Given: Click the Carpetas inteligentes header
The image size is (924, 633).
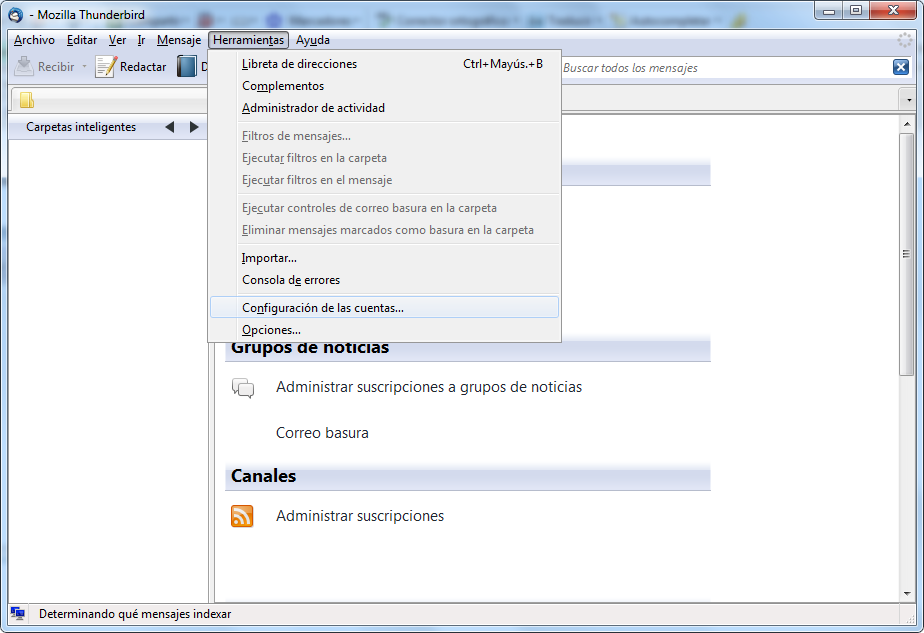Looking at the screenshot, I should point(81,127).
